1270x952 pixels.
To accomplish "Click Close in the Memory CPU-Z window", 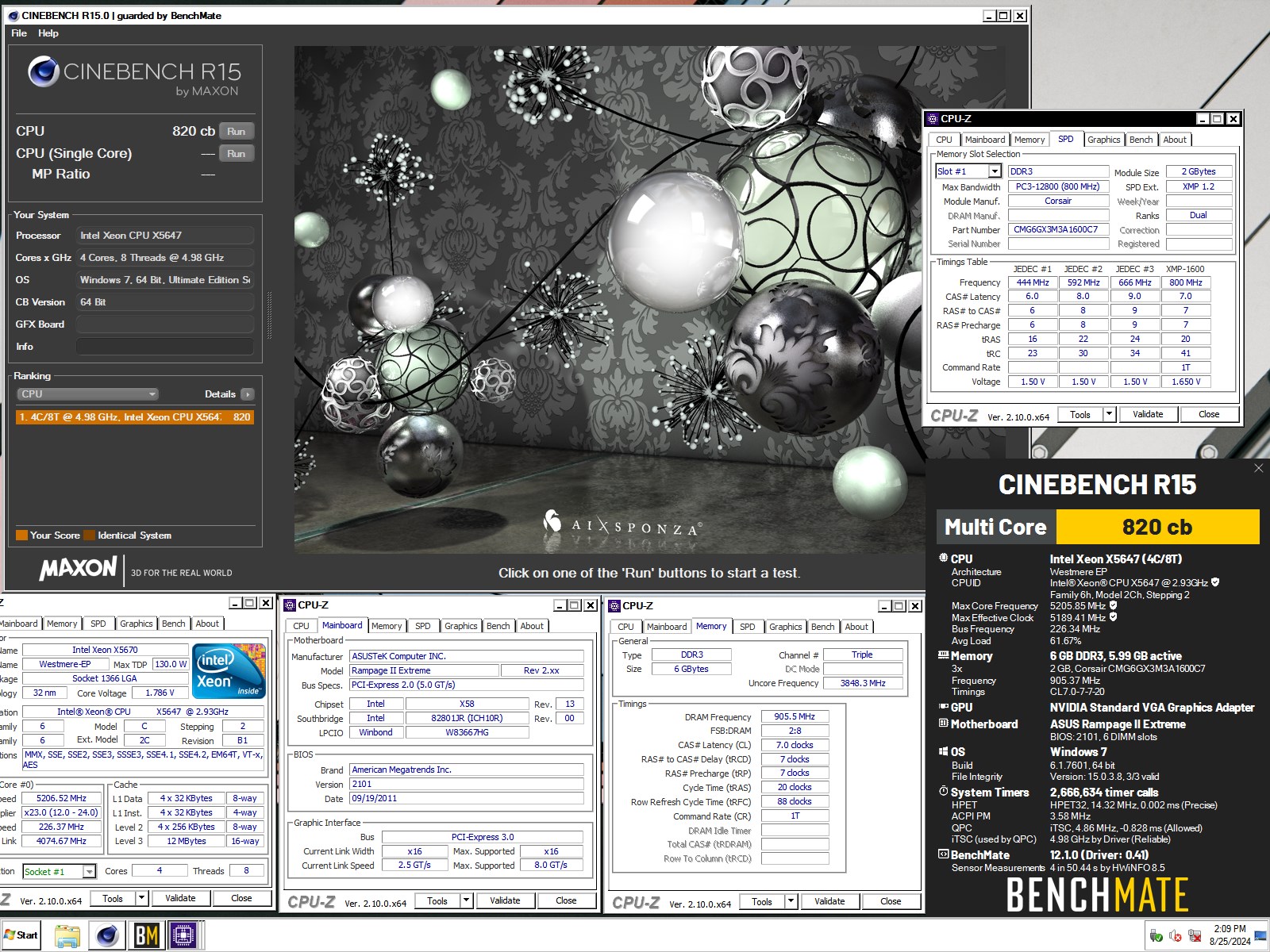I will pyautogui.click(x=891, y=901).
